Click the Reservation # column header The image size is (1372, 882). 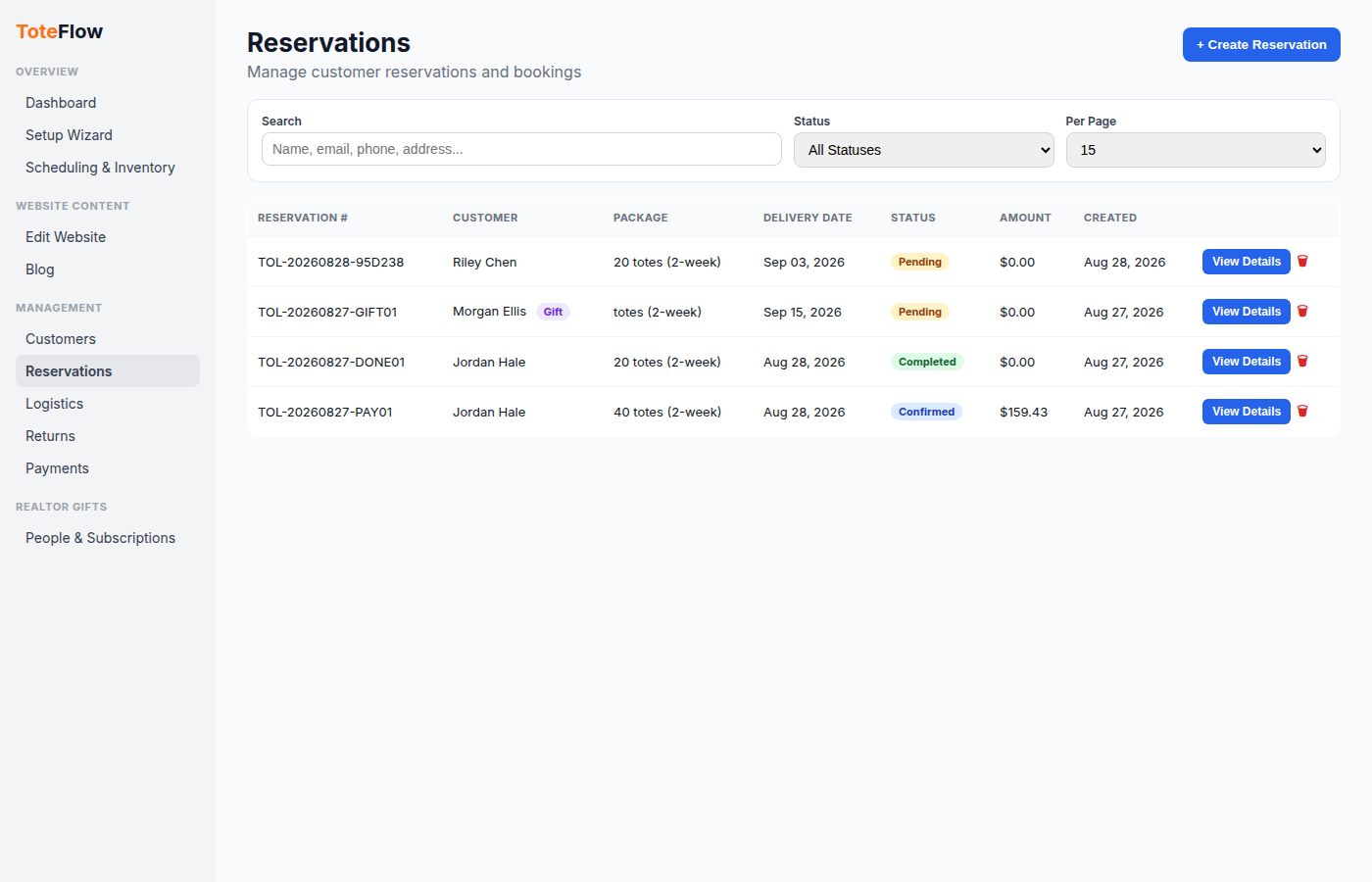303,218
